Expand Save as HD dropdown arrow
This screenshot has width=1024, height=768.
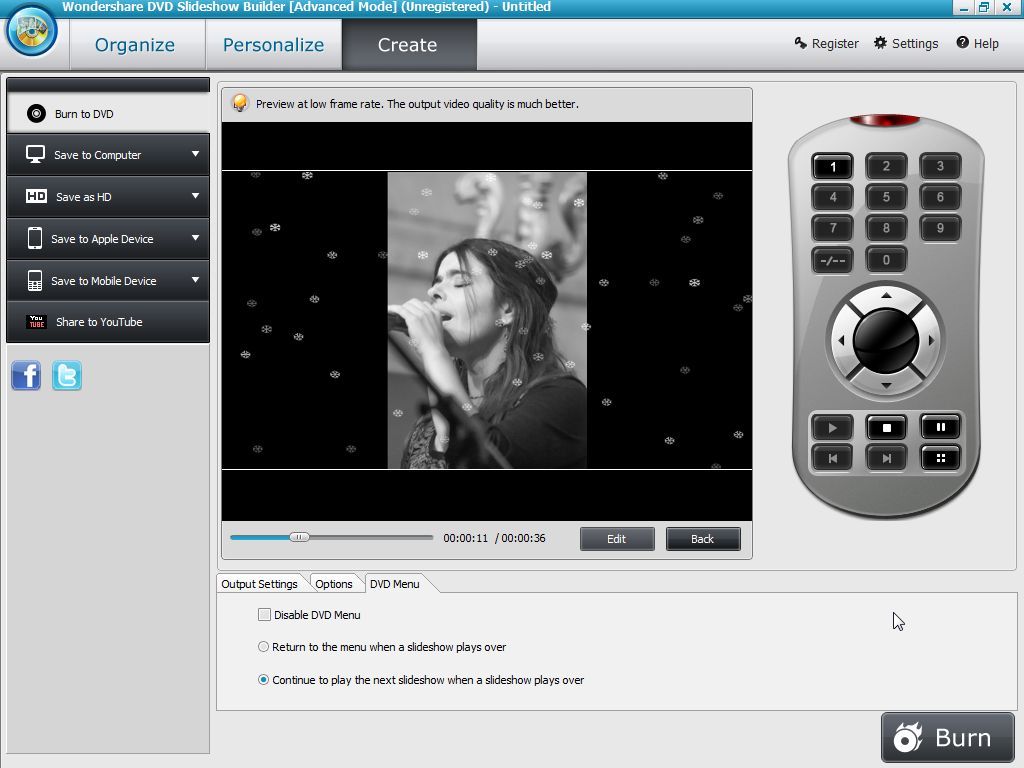tap(195, 196)
